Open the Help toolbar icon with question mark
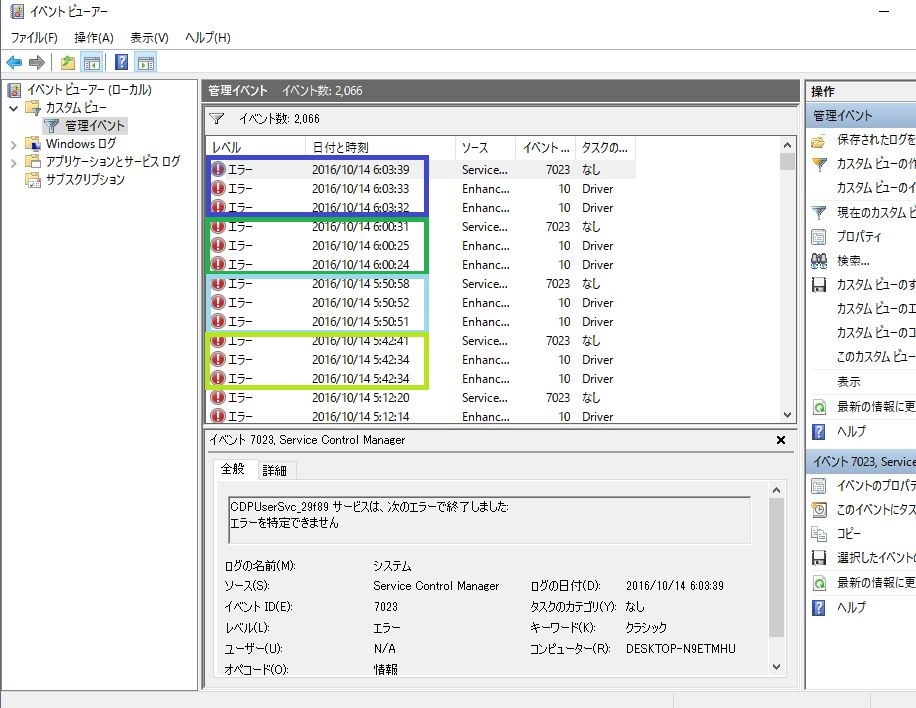The height and width of the screenshot is (708, 916). (x=121, y=62)
